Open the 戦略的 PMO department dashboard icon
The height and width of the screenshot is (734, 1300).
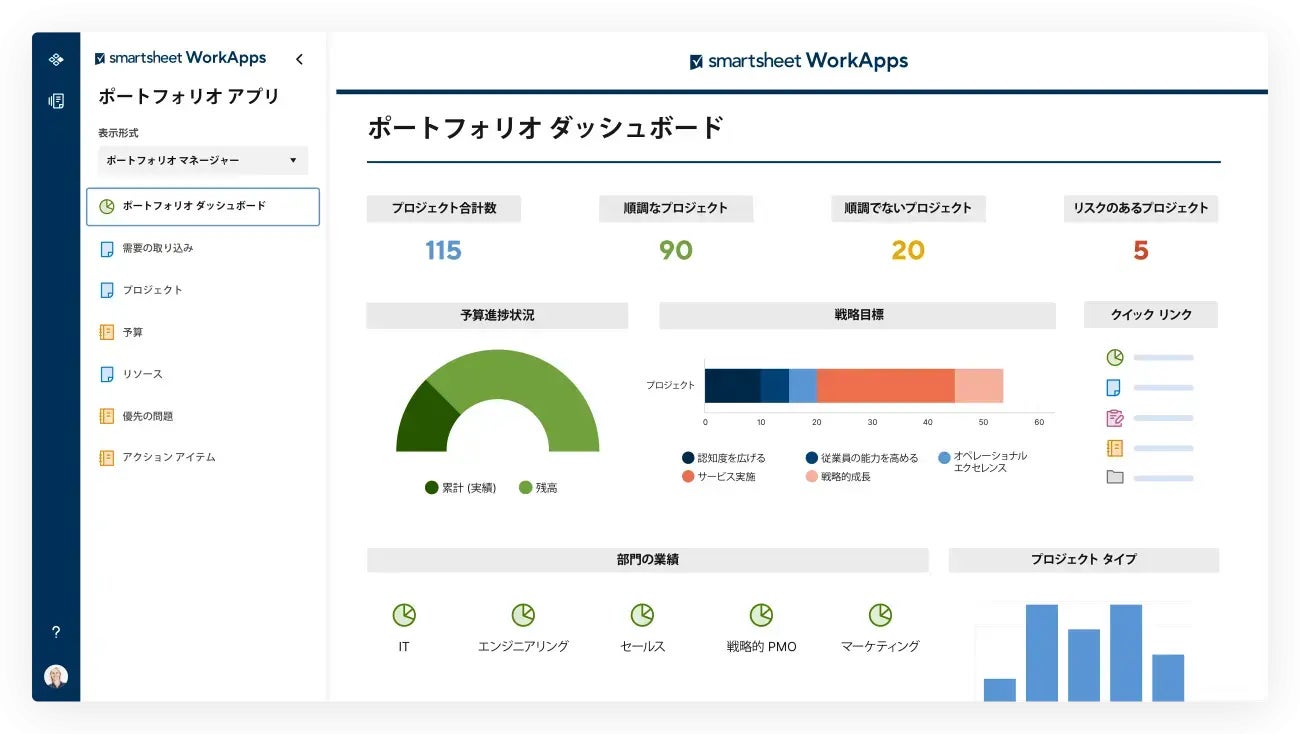(761, 615)
